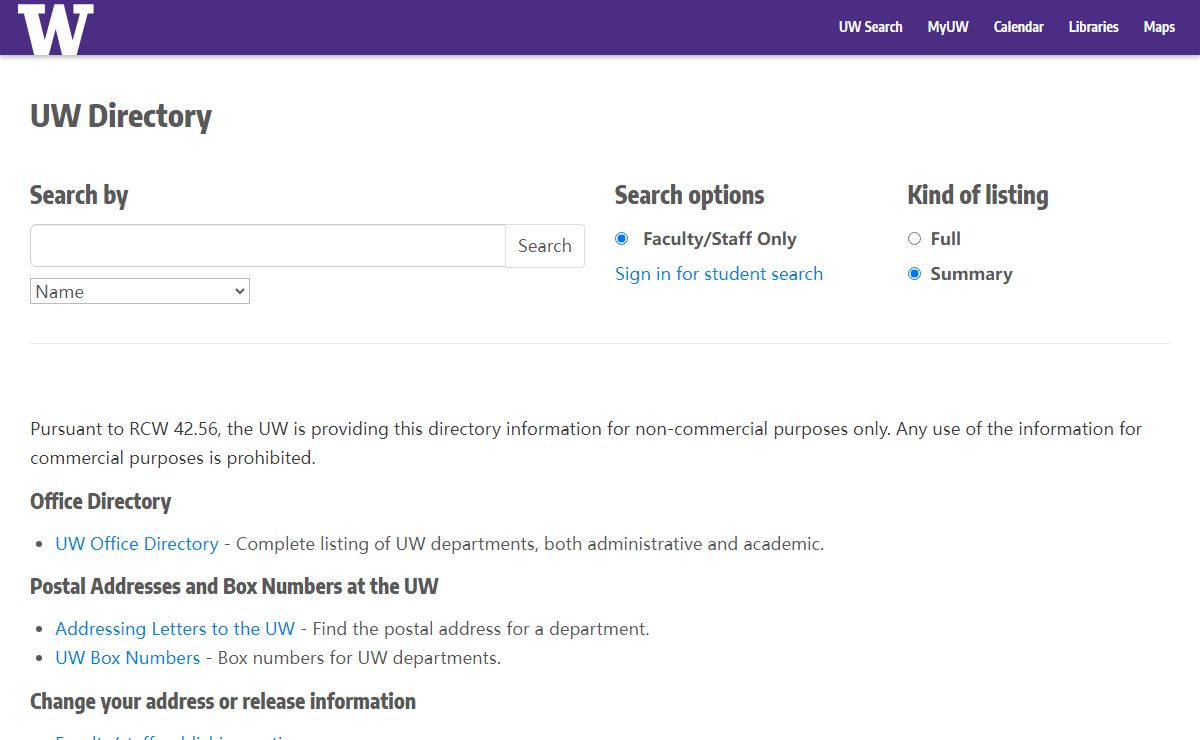Viewport: 1200px width, 740px height.
Task: Click the Kind of listing heading
Action: pyautogui.click(x=978, y=195)
